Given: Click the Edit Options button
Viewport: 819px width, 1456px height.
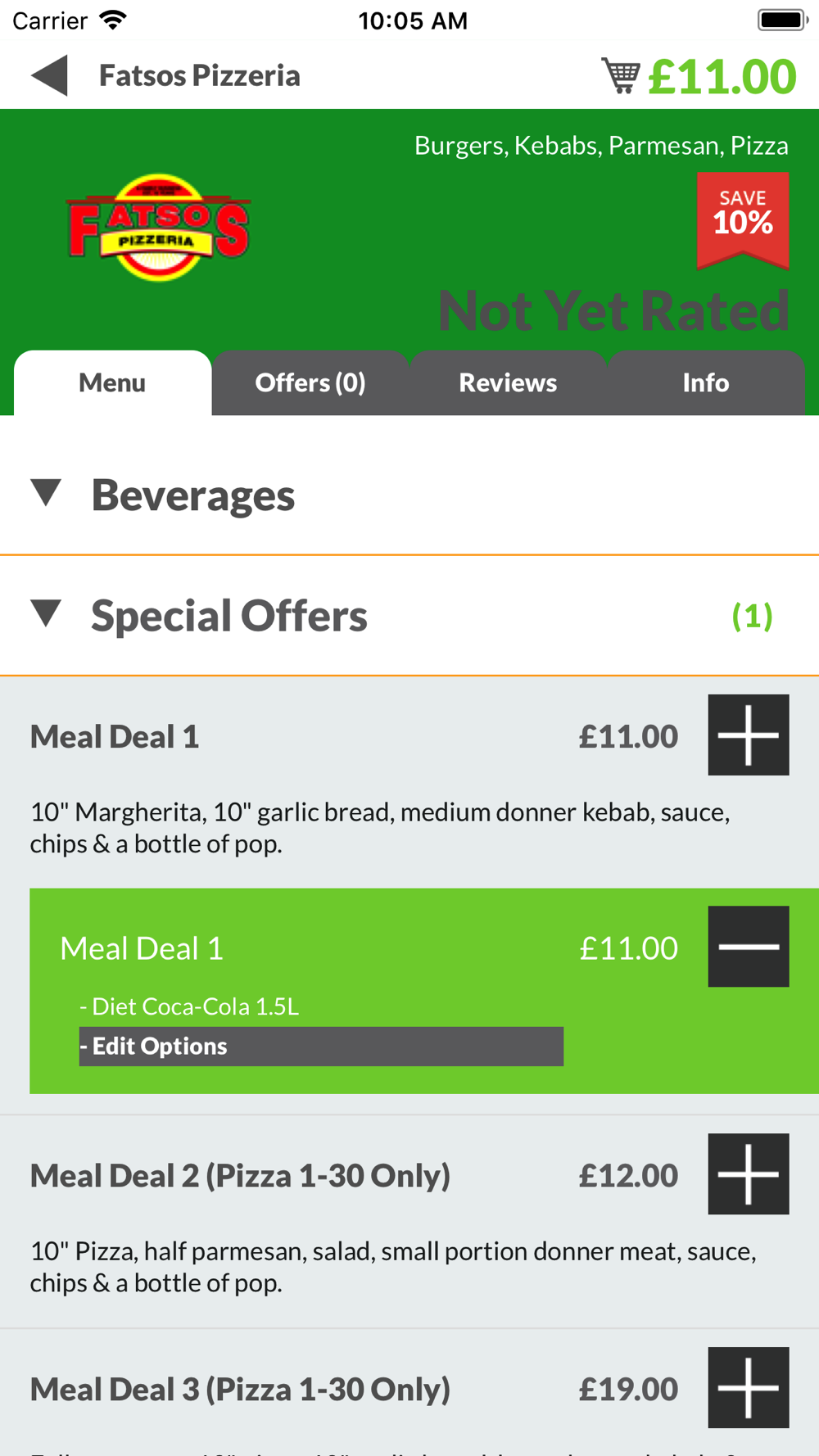Looking at the screenshot, I should pos(321,1047).
